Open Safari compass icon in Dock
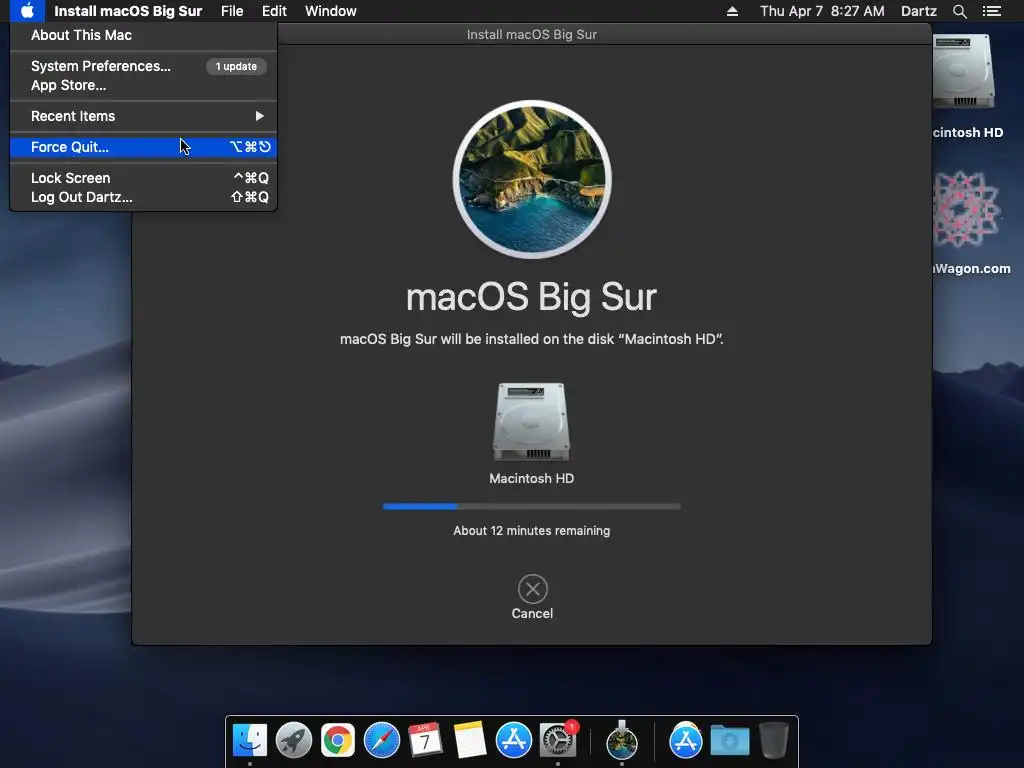1024x768 pixels. [381, 741]
